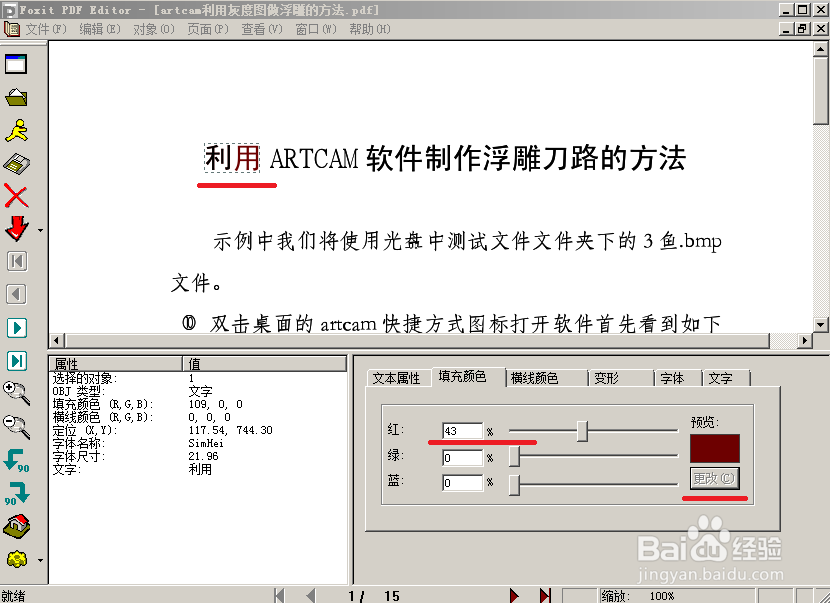Image resolution: width=830 pixels, height=603 pixels.
Task: Click the vertical scrollbar up arrow
Action: 820,49
